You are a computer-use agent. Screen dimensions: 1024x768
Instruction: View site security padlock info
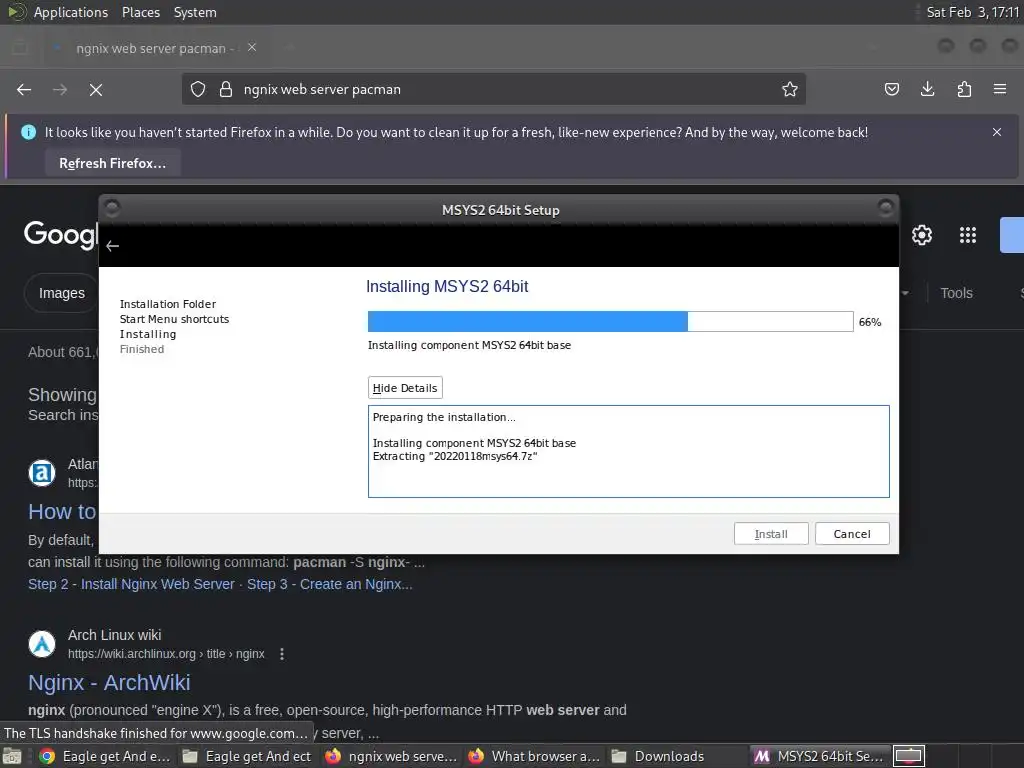(226, 89)
